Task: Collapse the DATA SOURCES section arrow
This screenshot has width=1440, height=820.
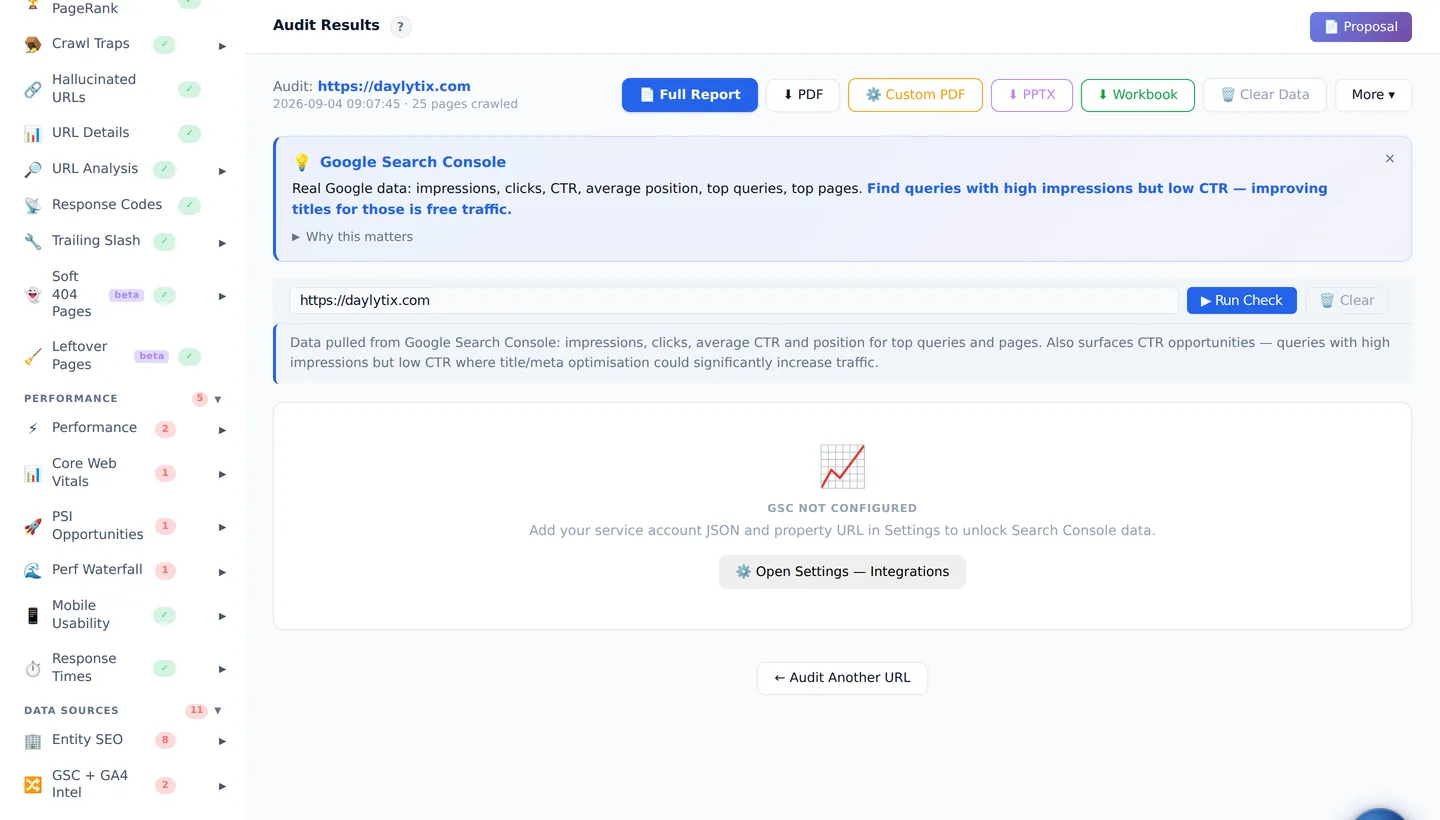Action: click(x=218, y=711)
